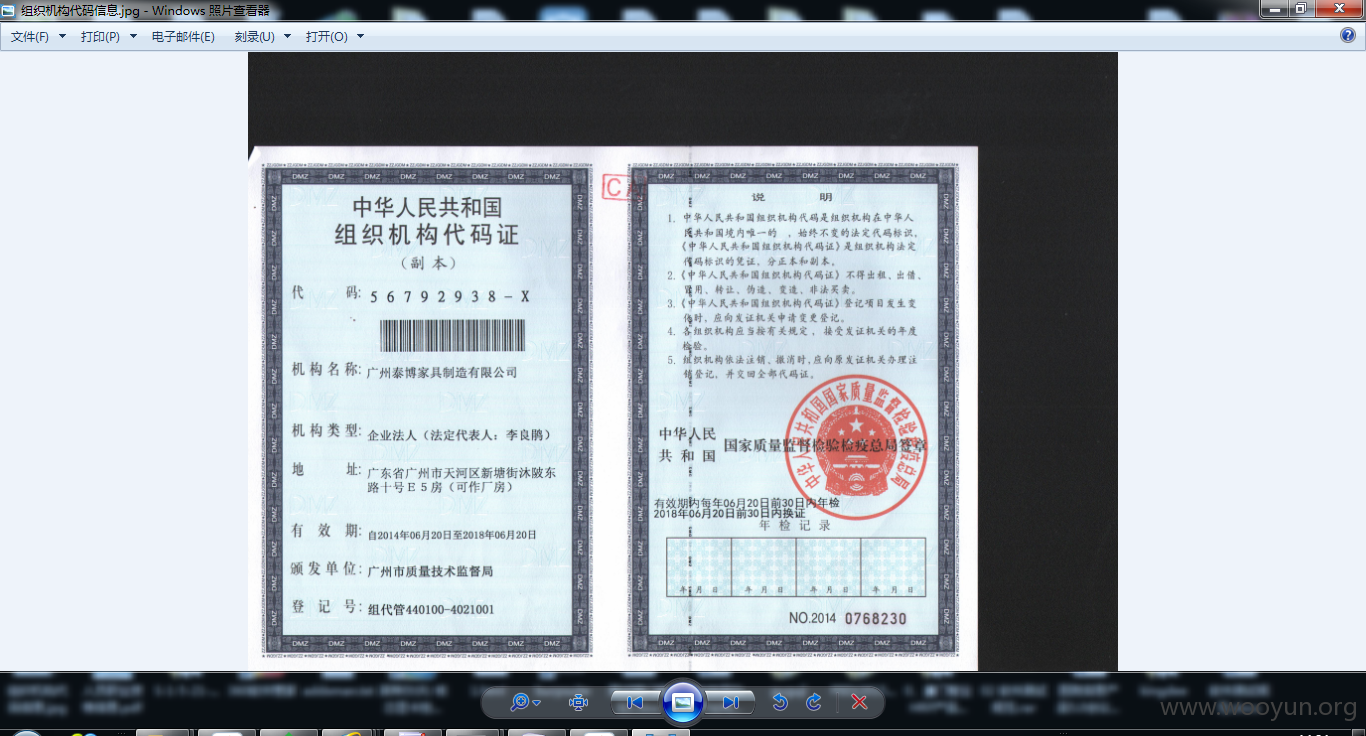Minimize the photo viewer window

(1273, 8)
